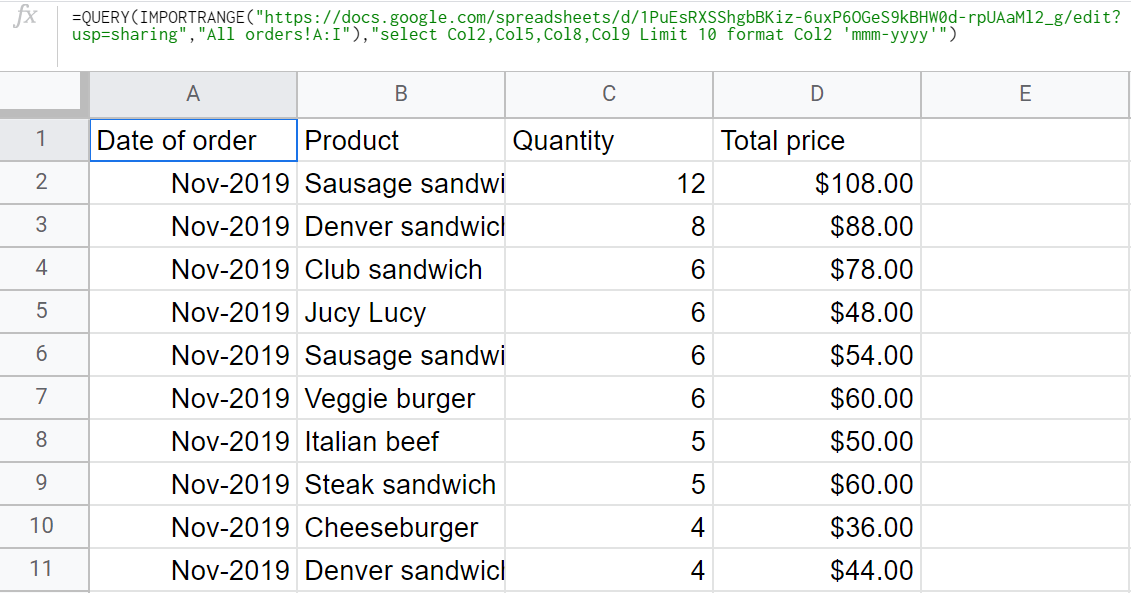Select the Total price header cell
The image size is (1131, 593).
[816, 140]
